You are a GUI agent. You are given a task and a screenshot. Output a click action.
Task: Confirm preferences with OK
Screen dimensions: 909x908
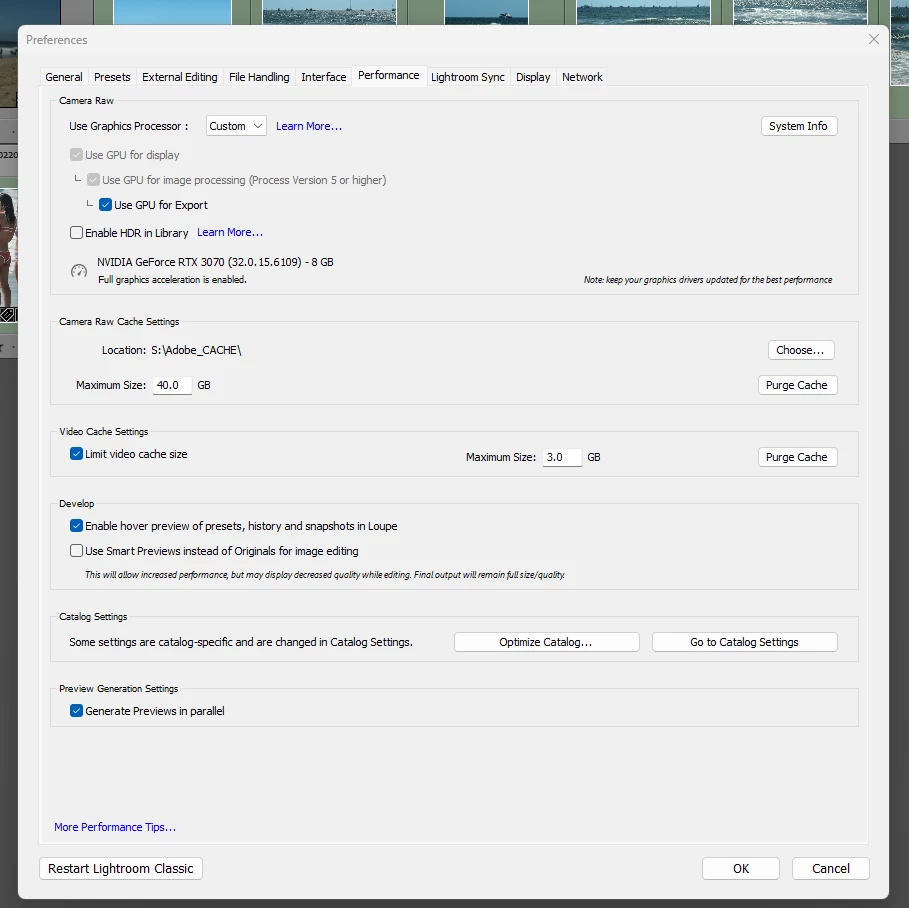click(741, 869)
